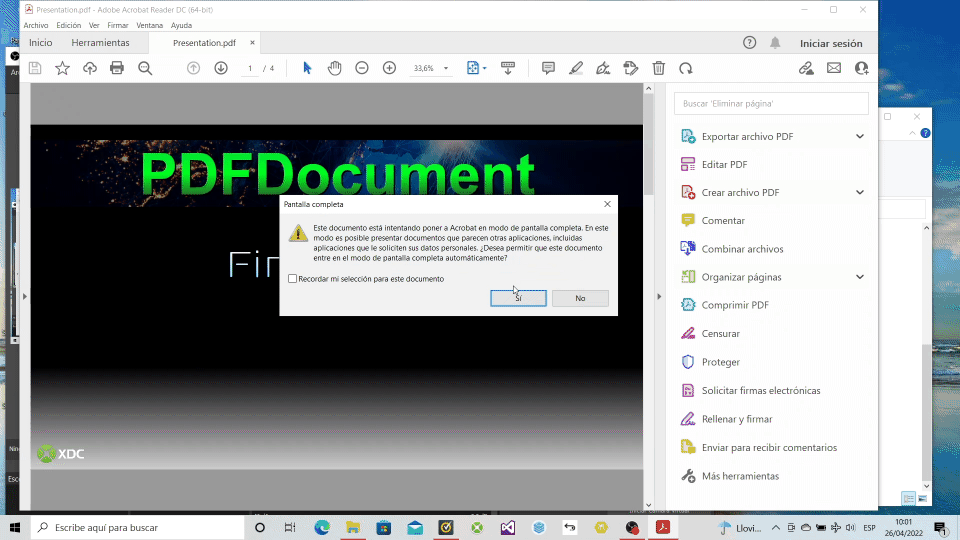Click the Windows Start button

[x=15, y=527]
